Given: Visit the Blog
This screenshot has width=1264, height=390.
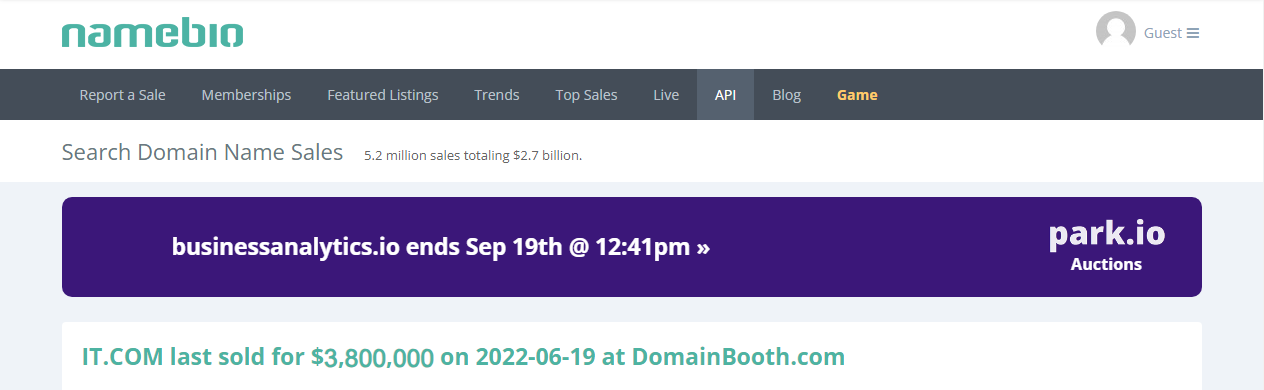Looking at the screenshot, I should point(786,95).
